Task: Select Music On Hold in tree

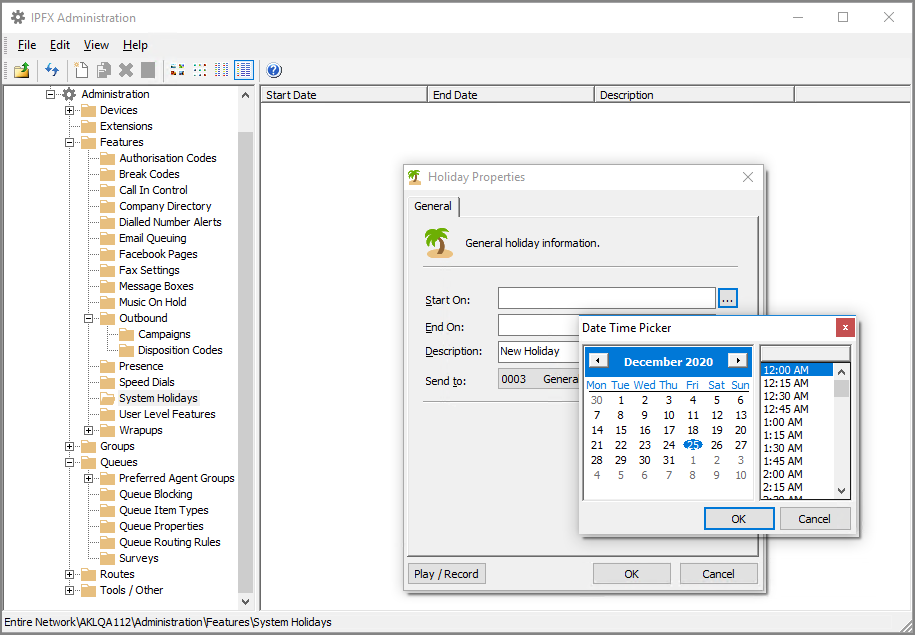Action: (x=152, y=302)
